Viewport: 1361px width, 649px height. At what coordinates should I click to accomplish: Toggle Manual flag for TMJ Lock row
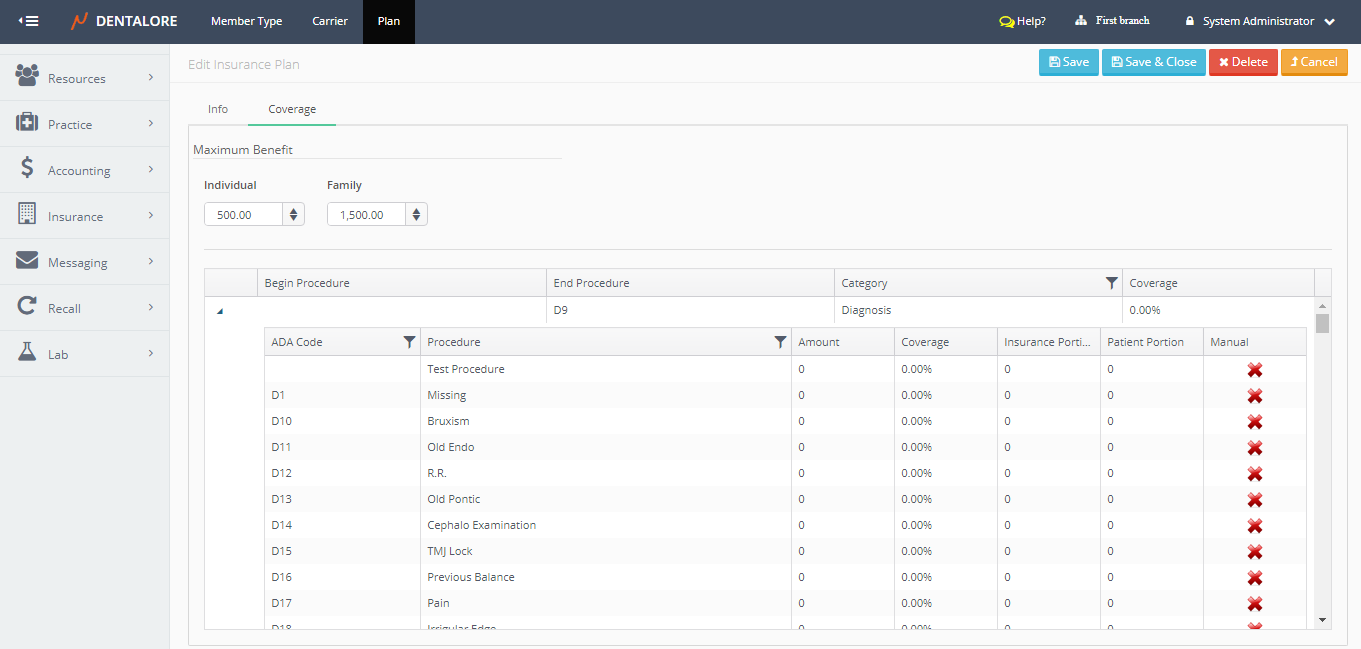click(x=1254, y=552)
